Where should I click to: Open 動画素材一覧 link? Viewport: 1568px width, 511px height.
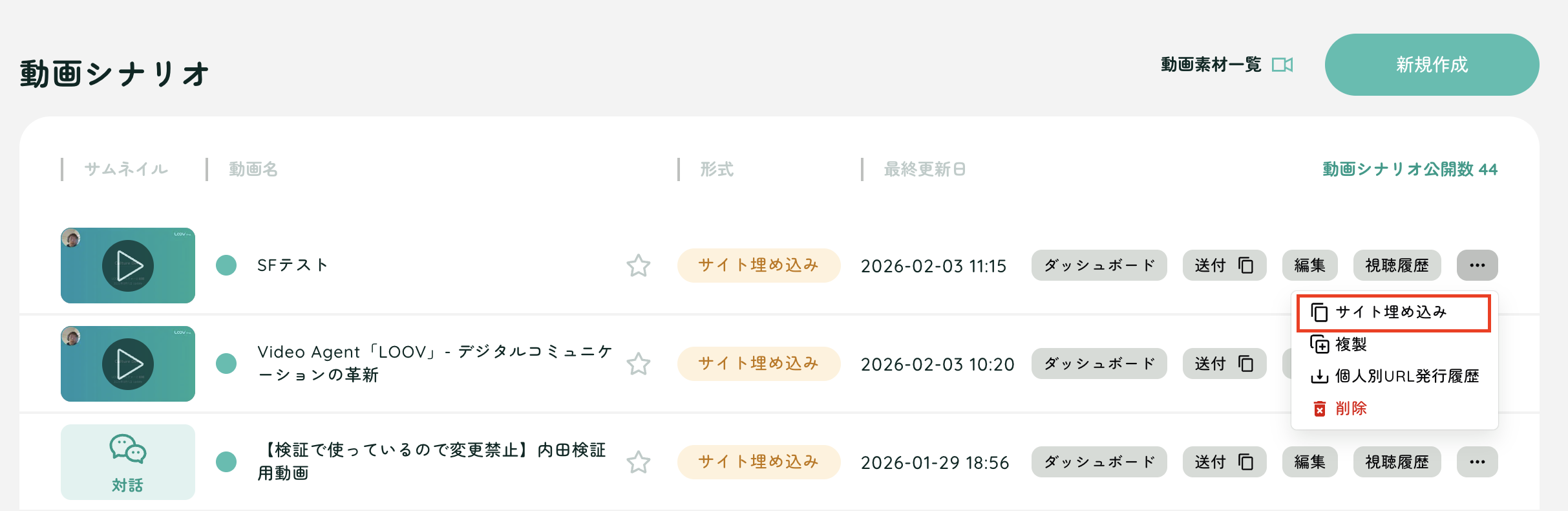(x=1211, y=65)
